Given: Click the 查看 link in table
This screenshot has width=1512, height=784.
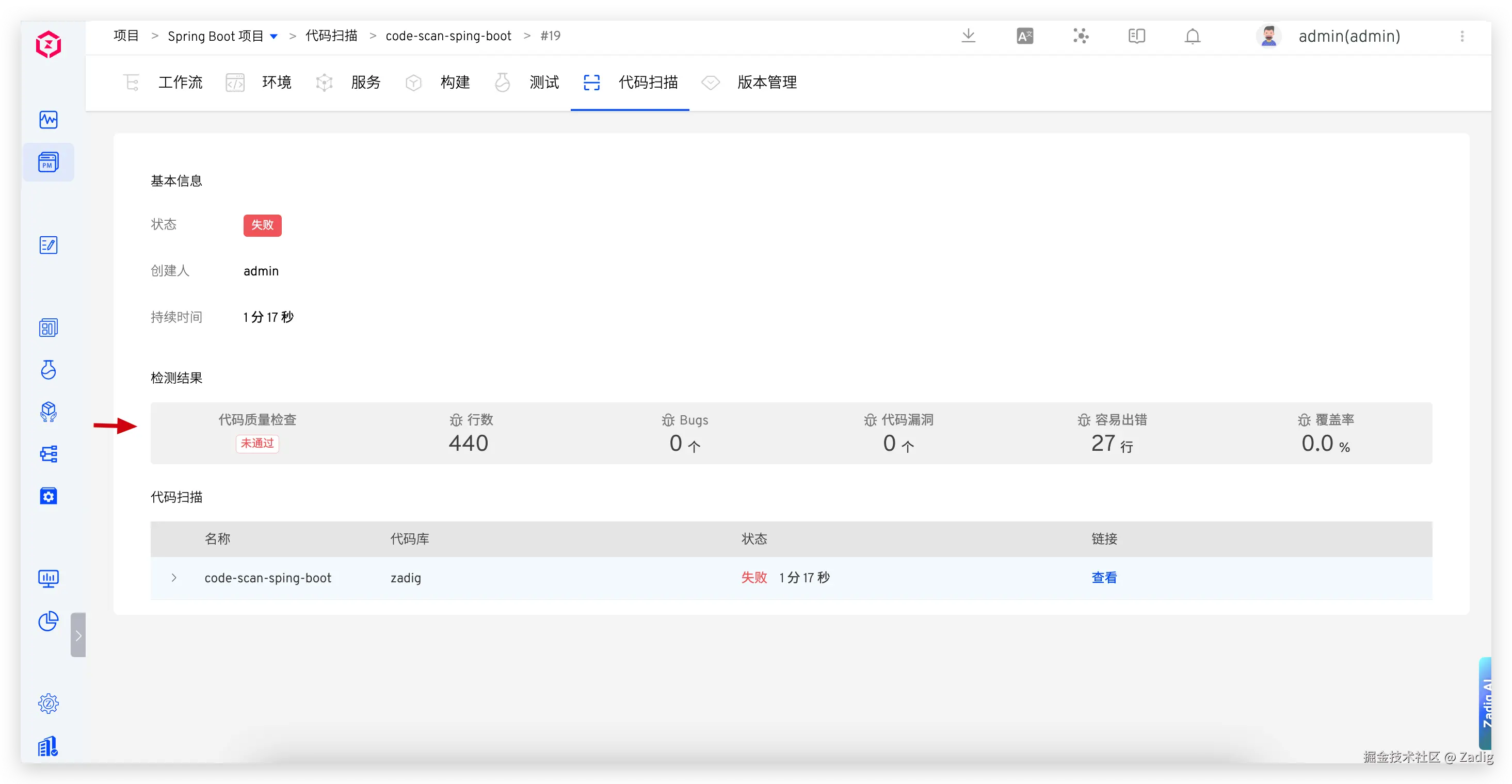Looking at the screenshot, I should tap(1103, 578).
